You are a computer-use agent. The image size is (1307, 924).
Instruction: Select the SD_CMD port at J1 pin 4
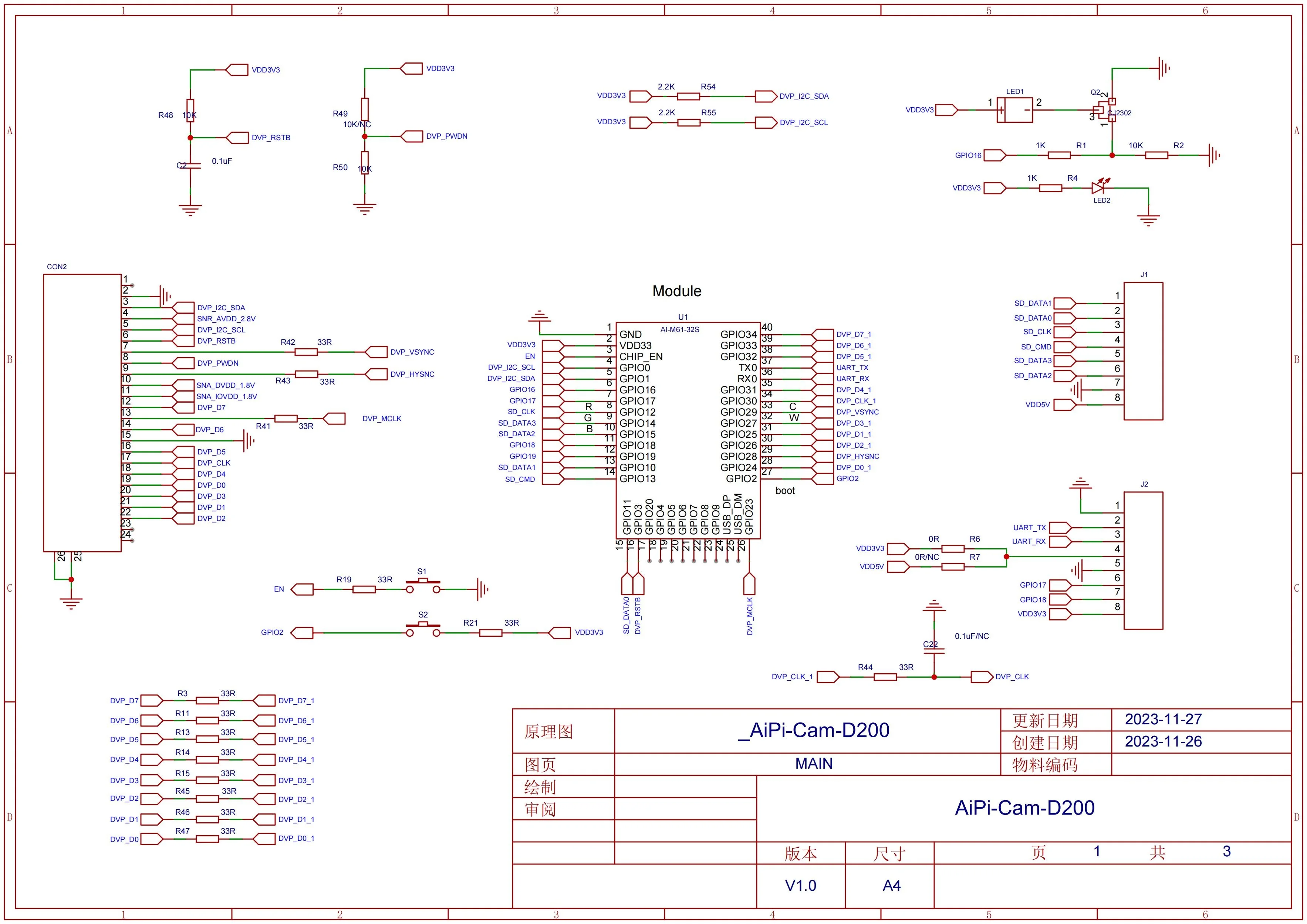pos(1065,346)
